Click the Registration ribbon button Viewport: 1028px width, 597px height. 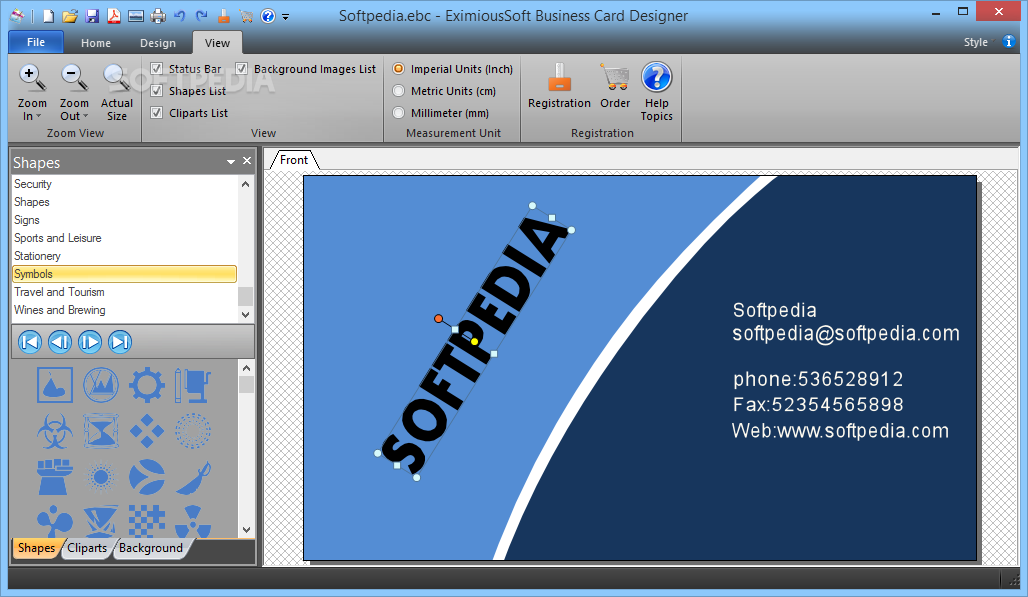pyautogui.click(x=559, y=86)
